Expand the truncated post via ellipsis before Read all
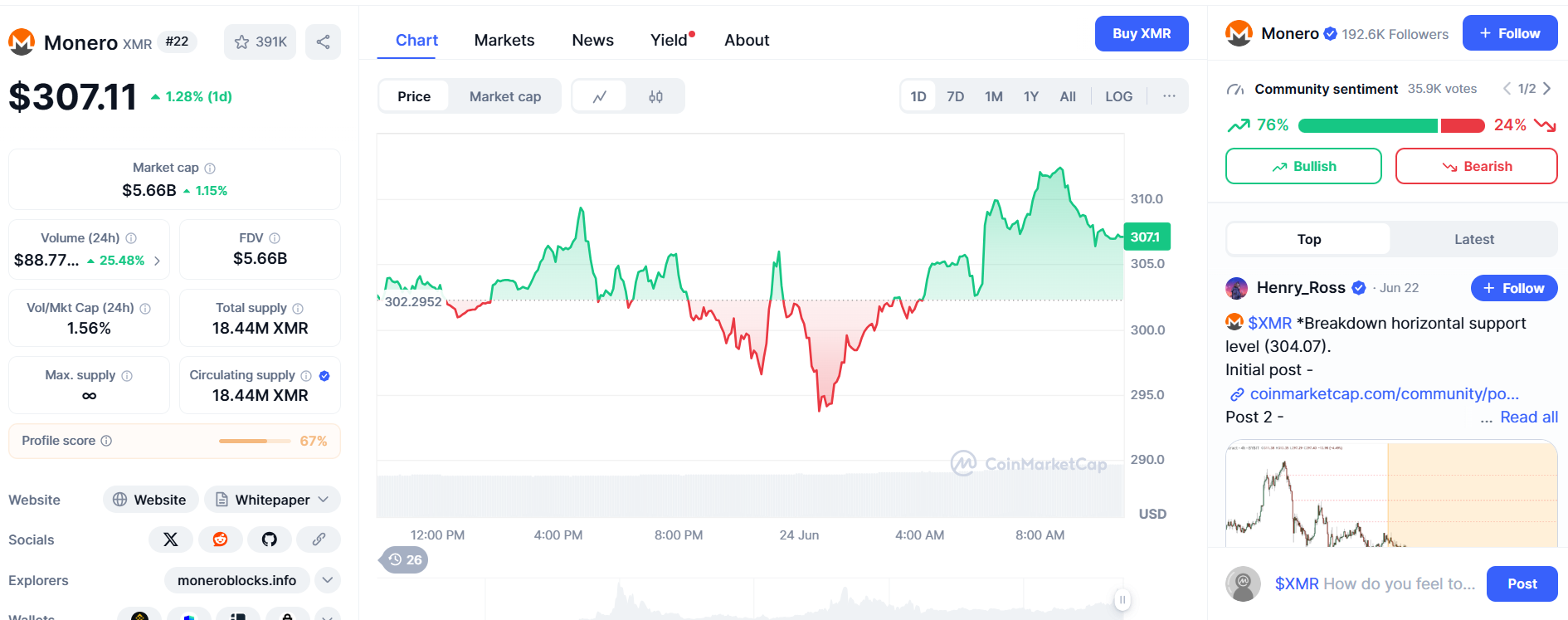The height and width of the screenshot is (620, 1568). point(1486,417)
